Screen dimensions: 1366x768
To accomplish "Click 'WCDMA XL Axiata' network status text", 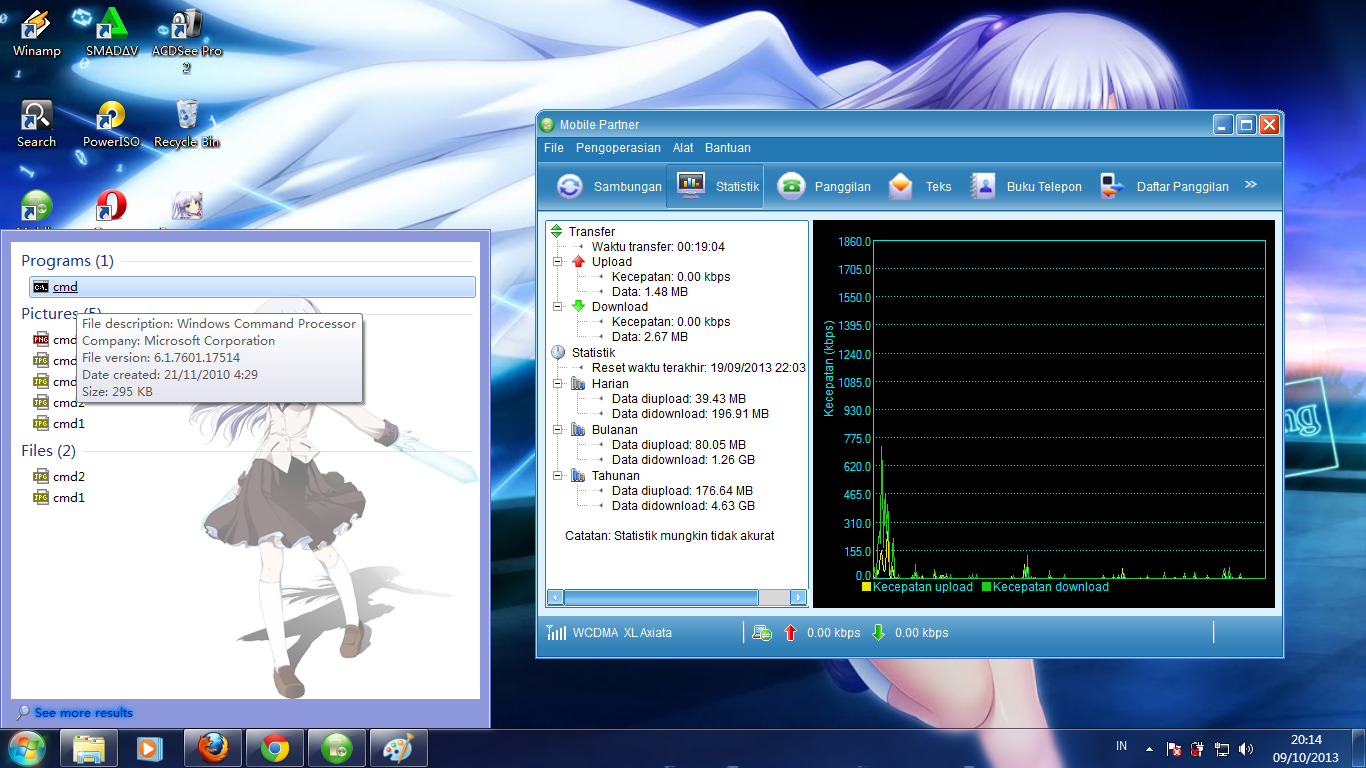I will 622,633.
